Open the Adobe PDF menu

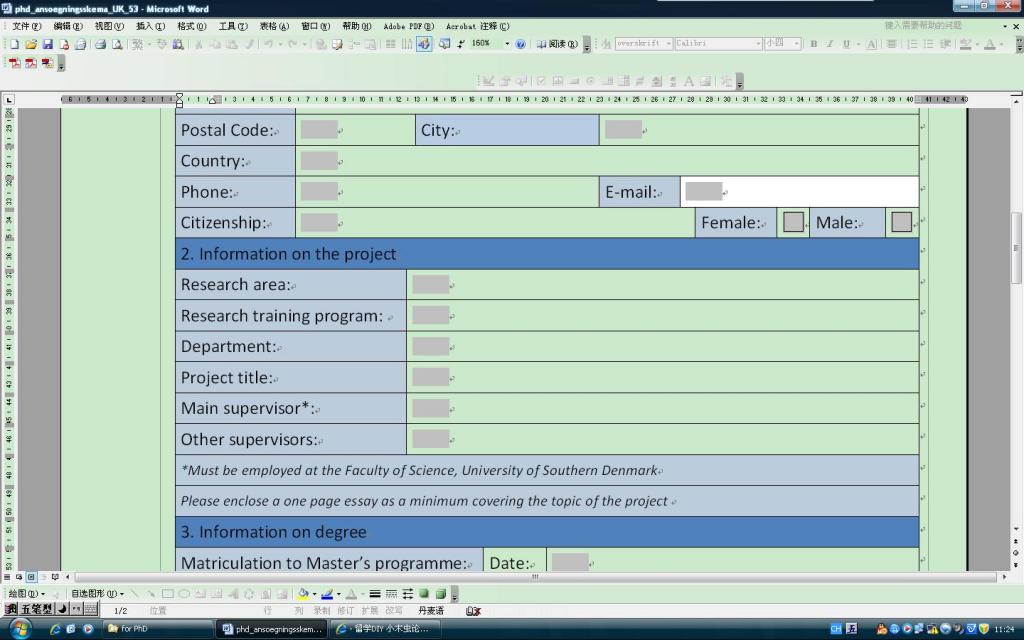click(x=409, y=26)
